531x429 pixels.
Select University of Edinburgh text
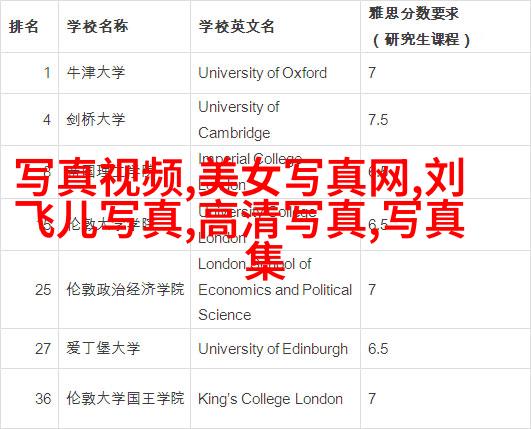click(x=273, y=349)
